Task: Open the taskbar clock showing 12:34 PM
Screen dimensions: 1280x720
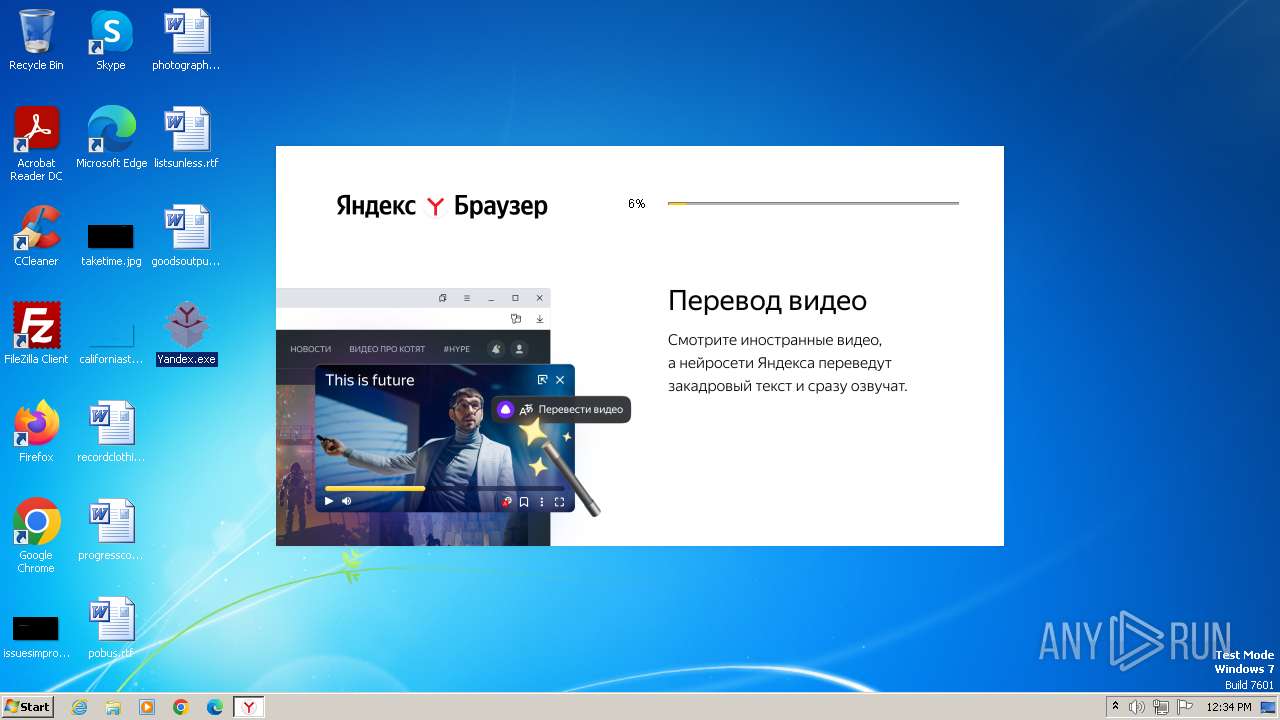Action: (1229, 707)
